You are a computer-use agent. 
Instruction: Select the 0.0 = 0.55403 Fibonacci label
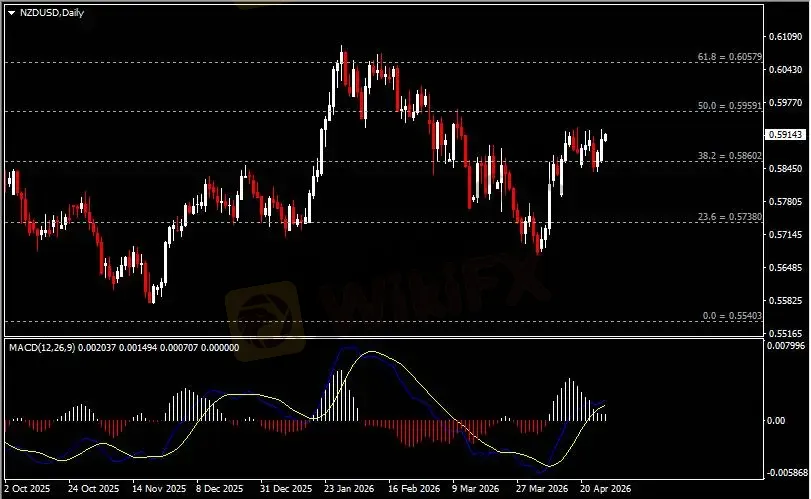click(x=732, y=315)
